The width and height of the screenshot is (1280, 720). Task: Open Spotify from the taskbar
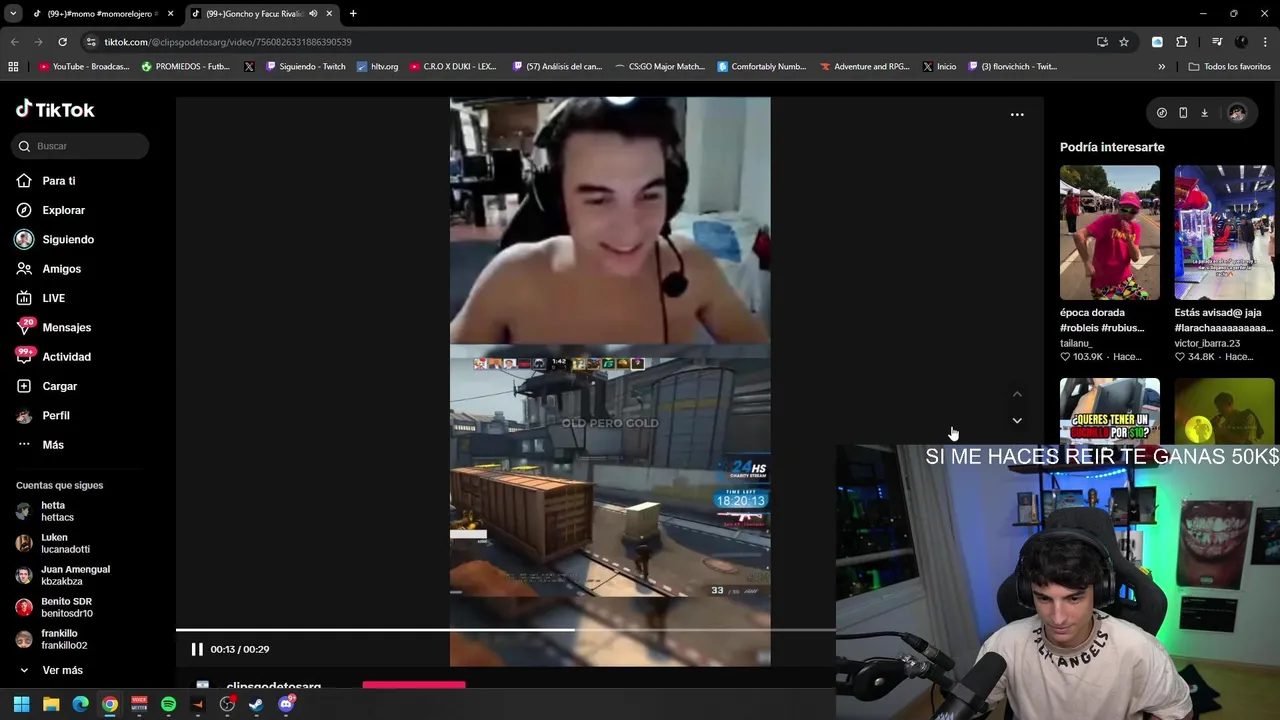[x=168, y=705]
